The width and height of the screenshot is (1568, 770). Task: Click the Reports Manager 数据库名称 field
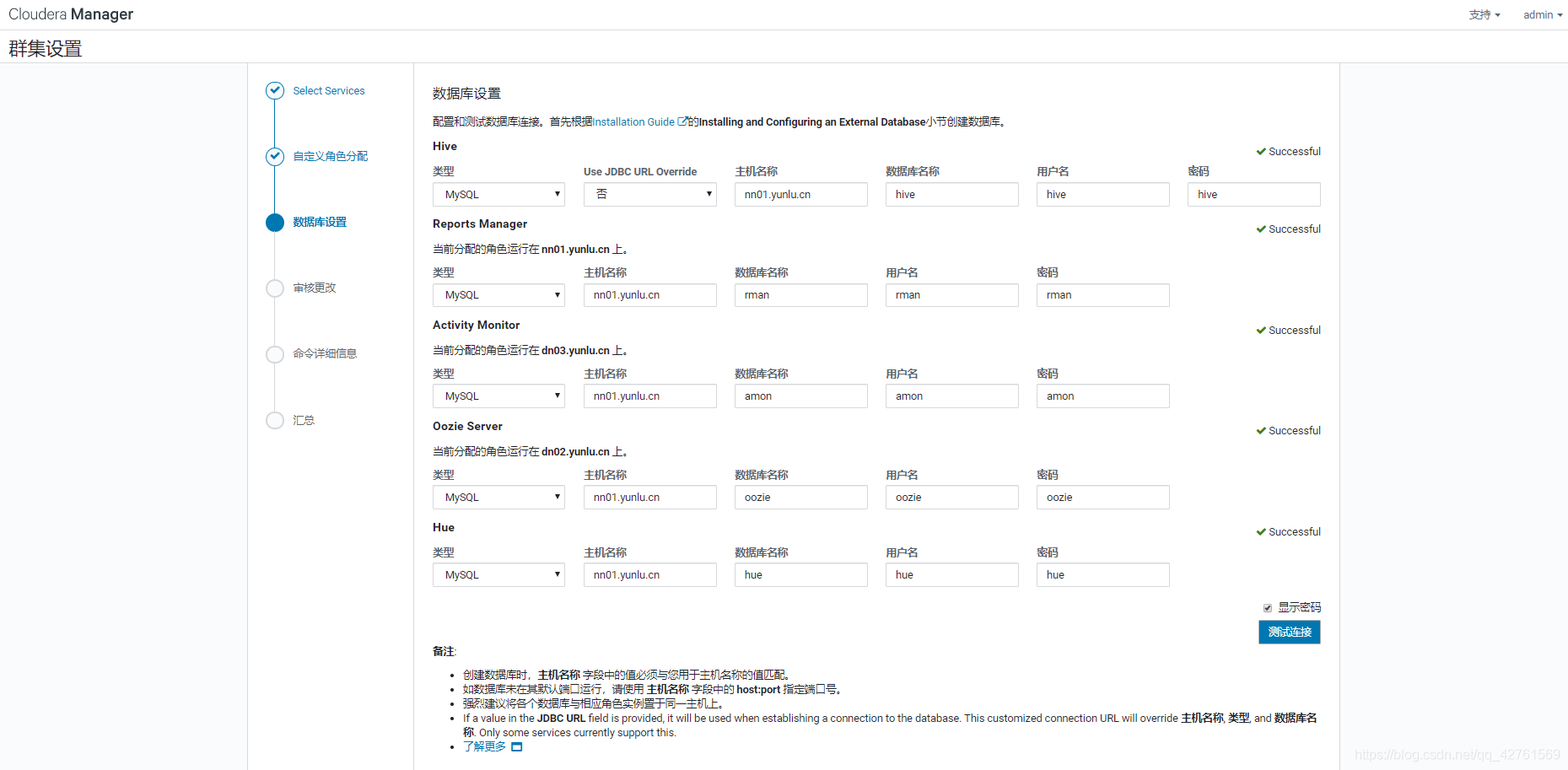(801, 295)
